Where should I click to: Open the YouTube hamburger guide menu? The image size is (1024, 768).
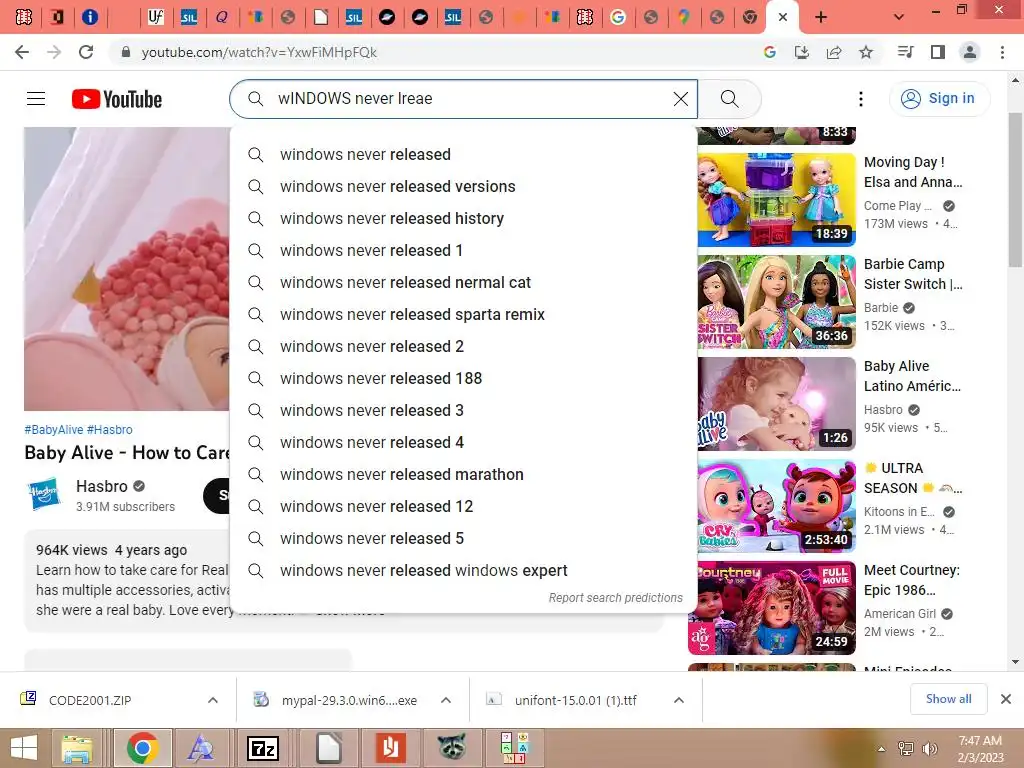[x=36, y=99]
